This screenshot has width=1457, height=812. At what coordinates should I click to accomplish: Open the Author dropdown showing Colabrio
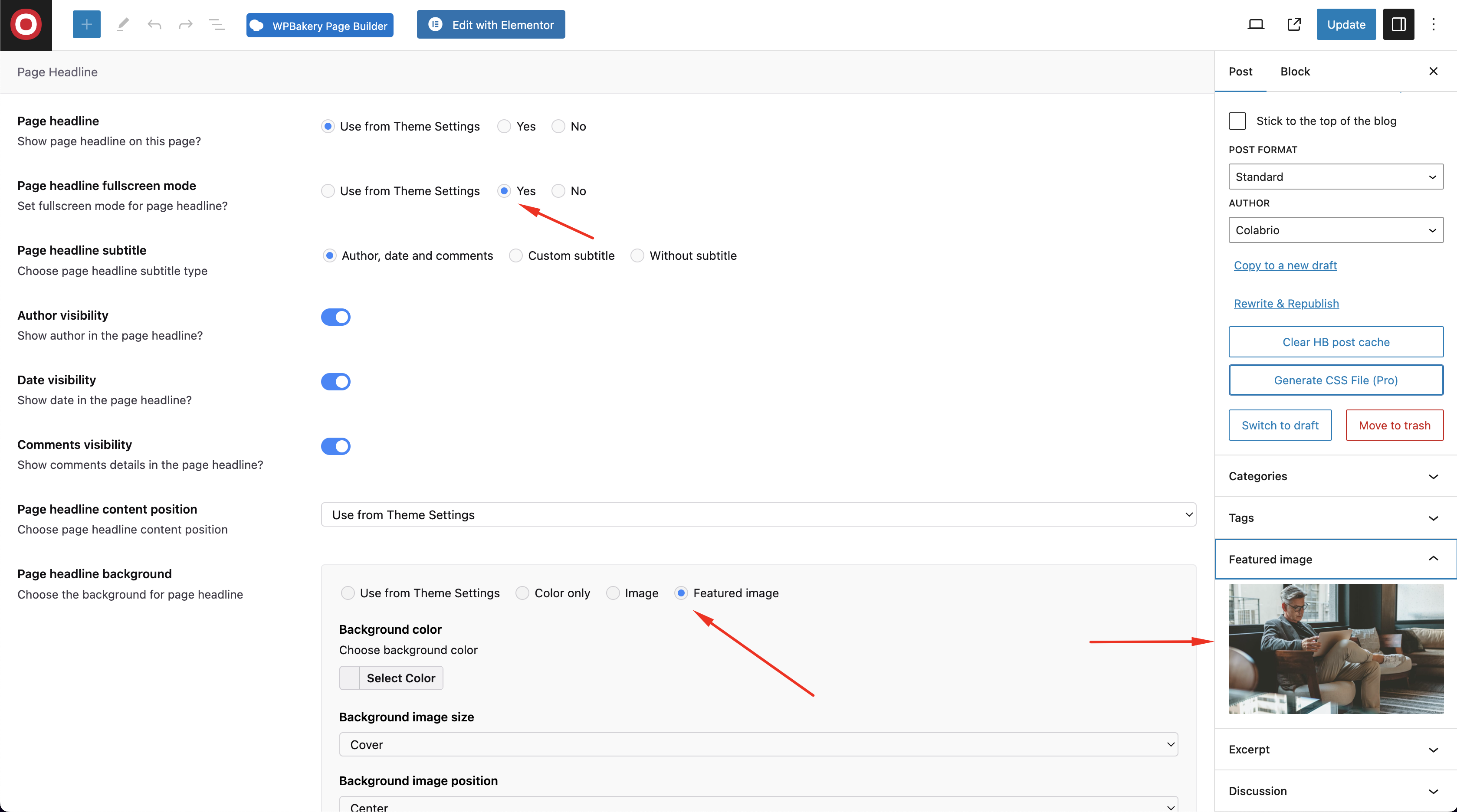tap(1336, 230)
